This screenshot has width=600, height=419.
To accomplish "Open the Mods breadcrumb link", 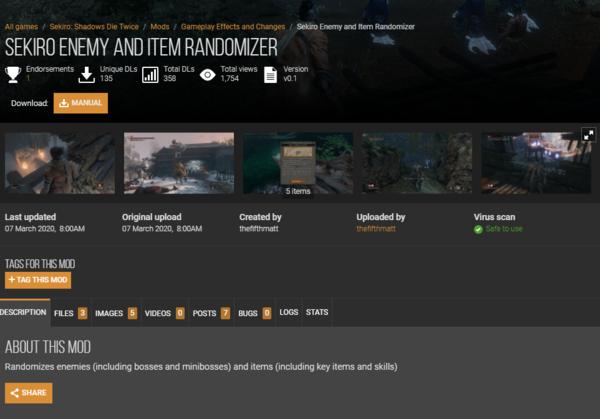I will pos(160,27).
